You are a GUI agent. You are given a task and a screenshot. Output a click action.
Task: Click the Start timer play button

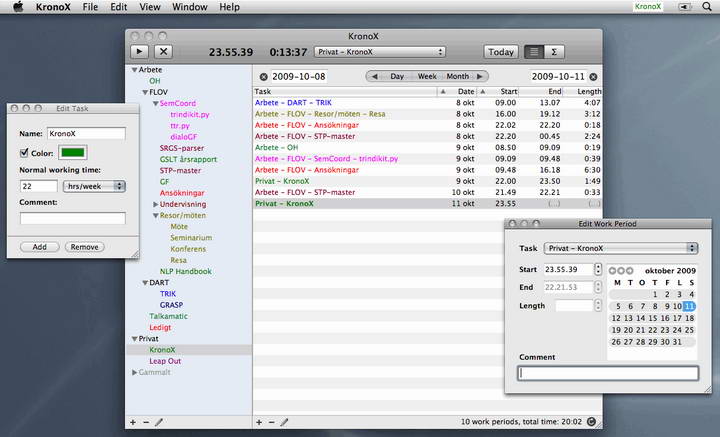click(x=140, y=51)
